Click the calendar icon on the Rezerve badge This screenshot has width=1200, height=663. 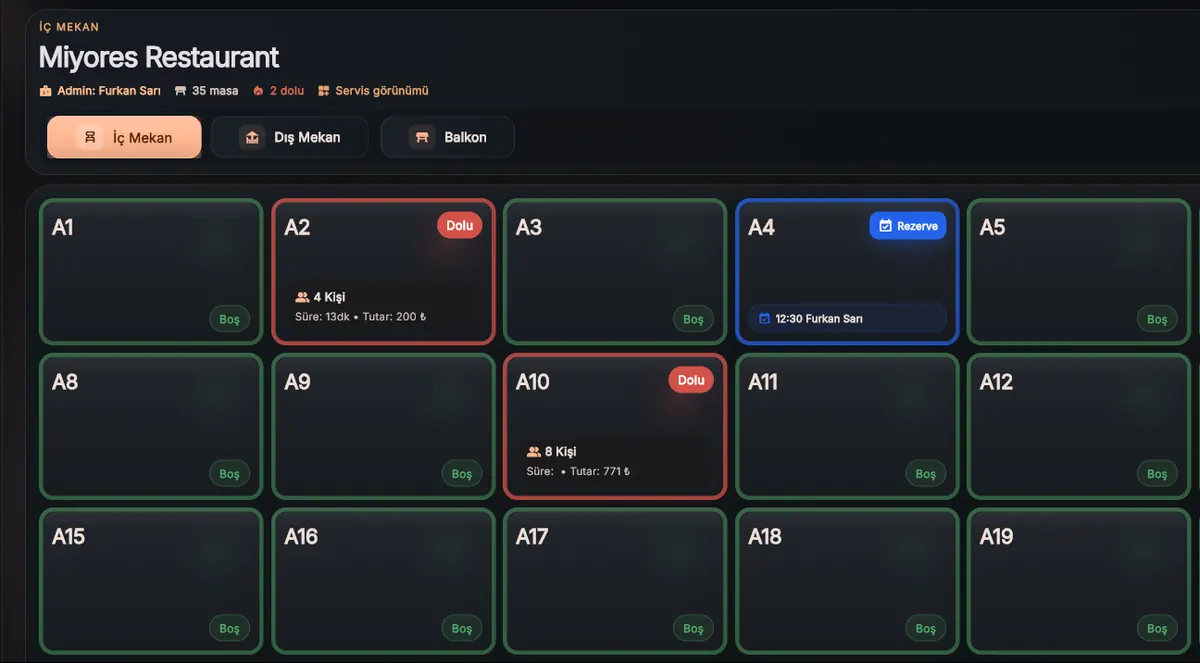click(885, 226)
